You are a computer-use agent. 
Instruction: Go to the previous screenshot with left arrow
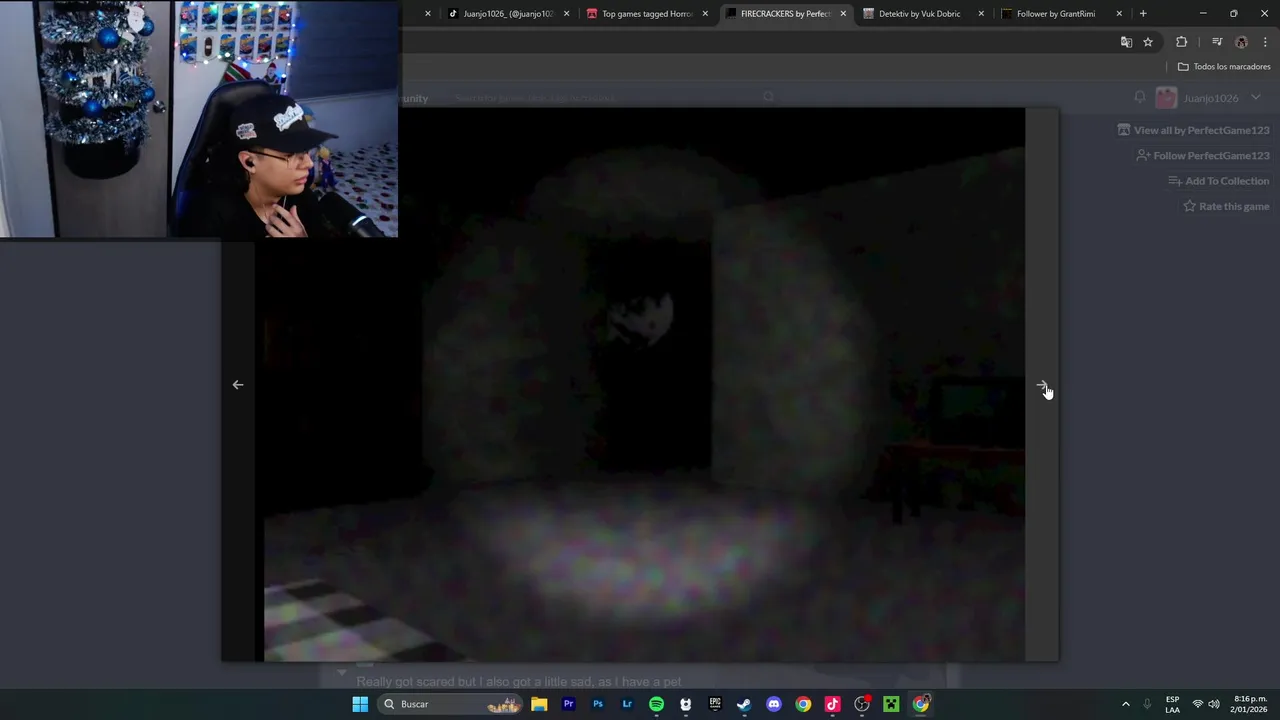(238, 385)
